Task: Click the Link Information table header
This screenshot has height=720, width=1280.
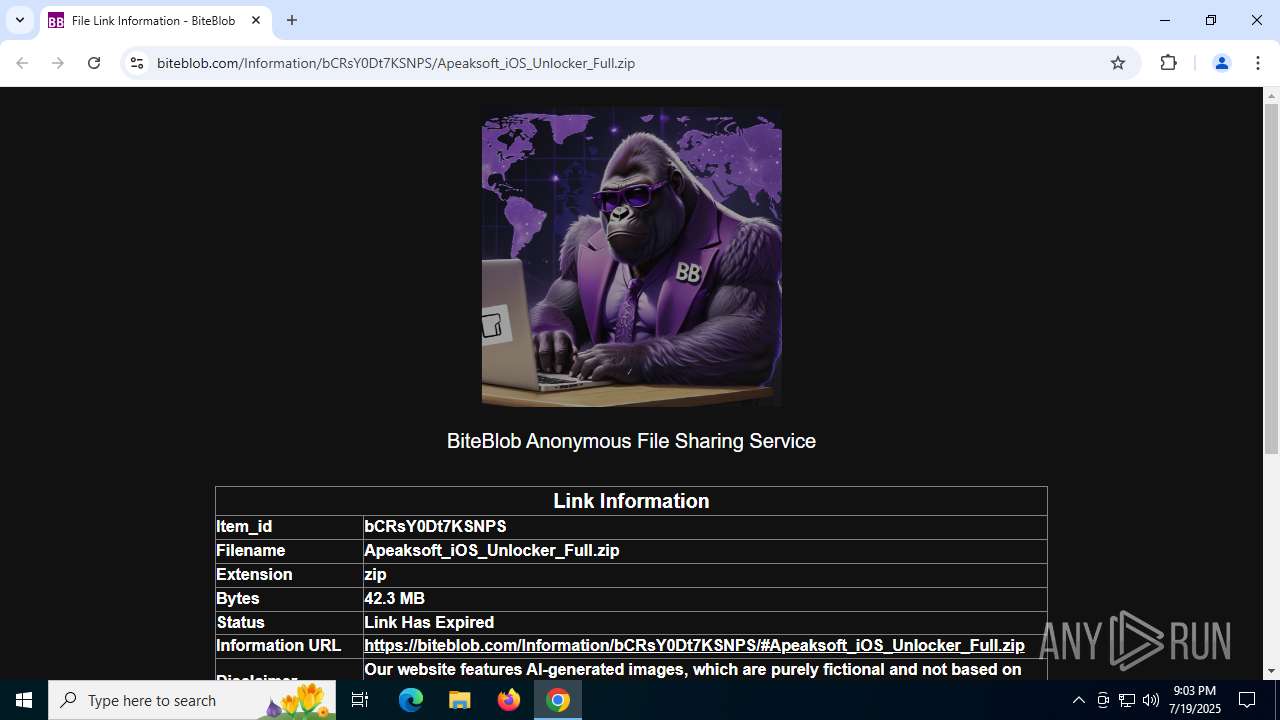Action: coord(631,501)
